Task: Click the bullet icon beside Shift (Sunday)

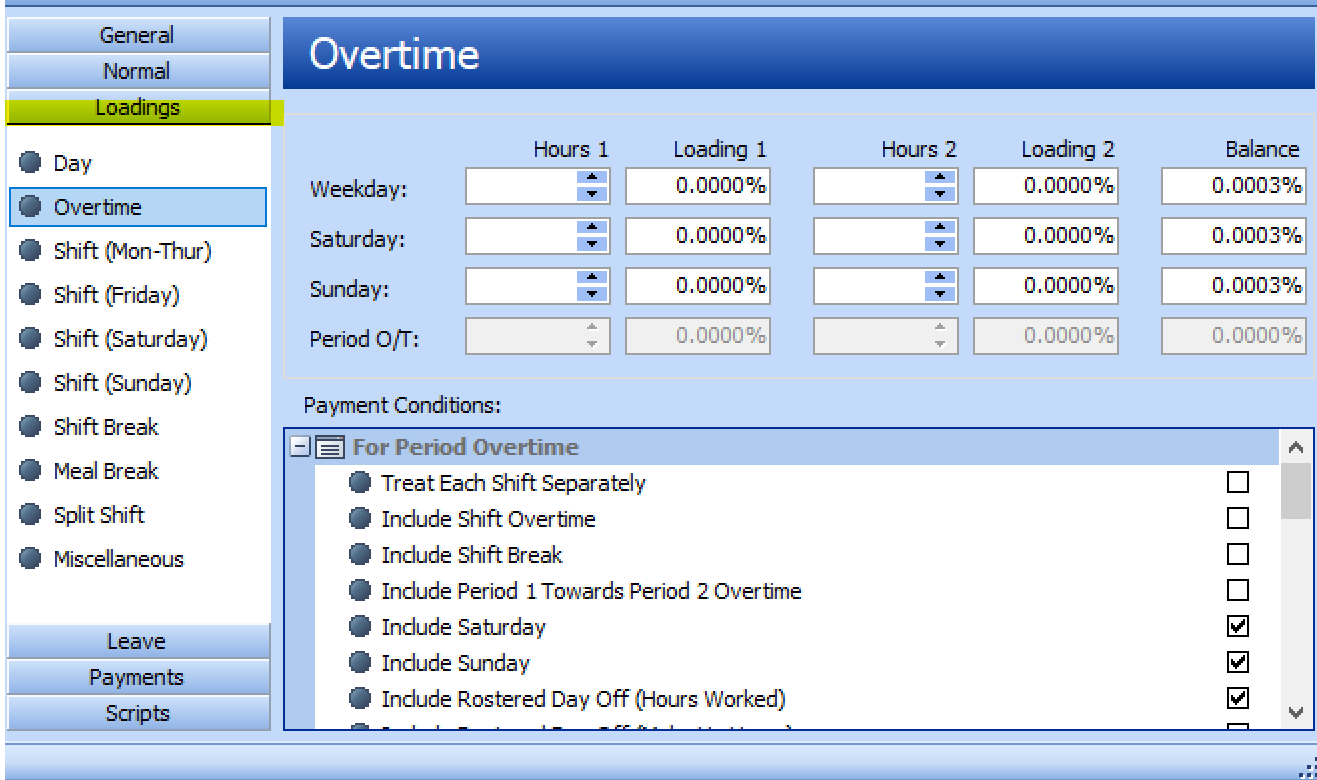Action: pyautogui.click(x=31, y=382)
